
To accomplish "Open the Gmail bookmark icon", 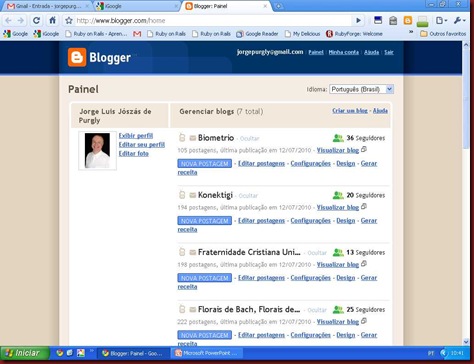I will (137, 34).
